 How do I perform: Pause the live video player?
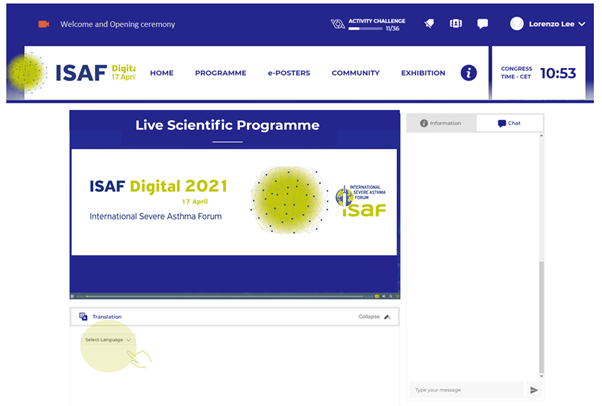(73, 296)
